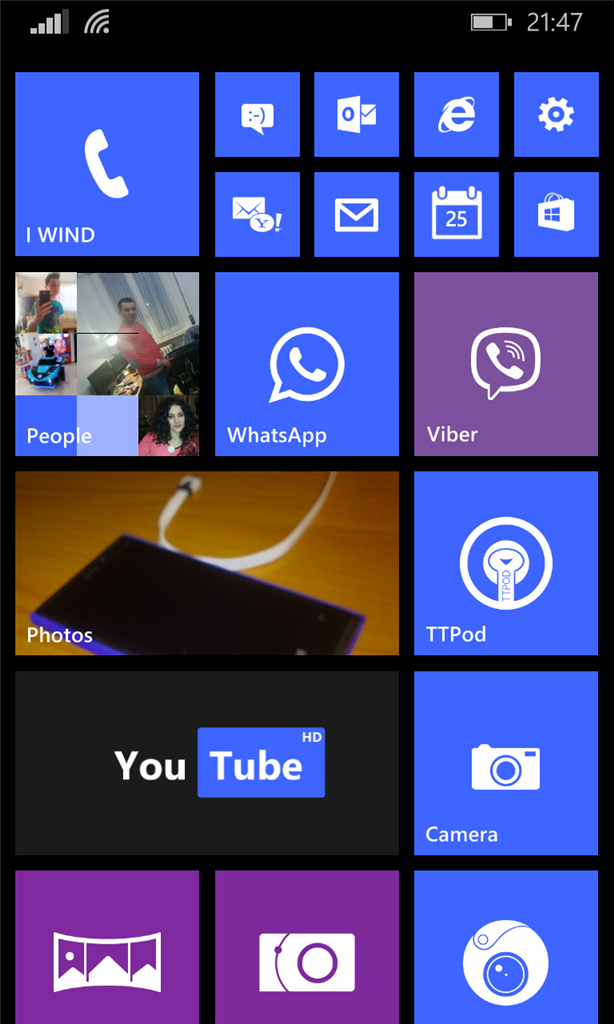This screenshot has width=614, height=1024.
Task: Open the YouTube HD tile
Action: click(207, 763)
